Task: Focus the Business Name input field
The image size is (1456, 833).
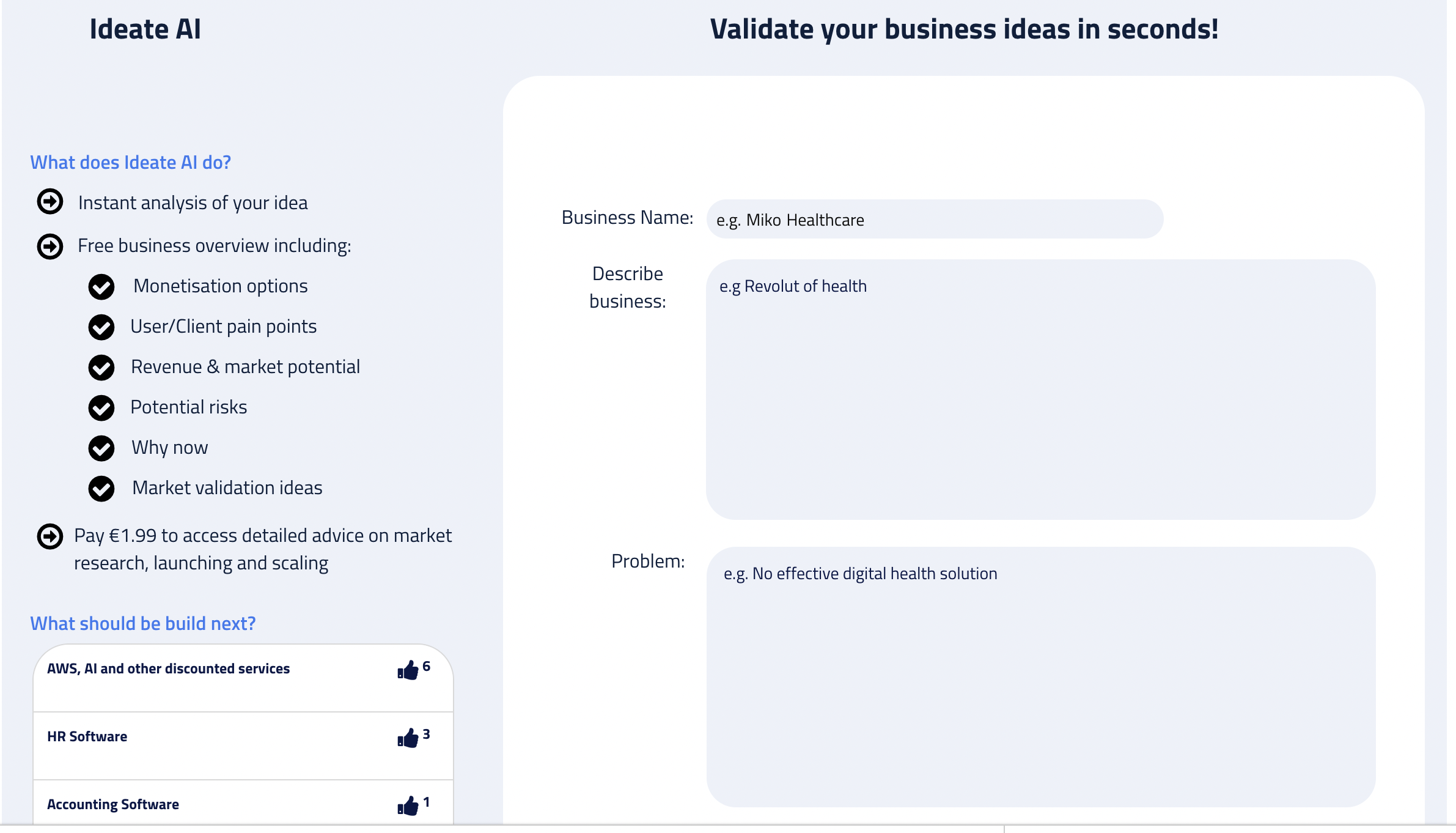Action: [x=934, y=220]
